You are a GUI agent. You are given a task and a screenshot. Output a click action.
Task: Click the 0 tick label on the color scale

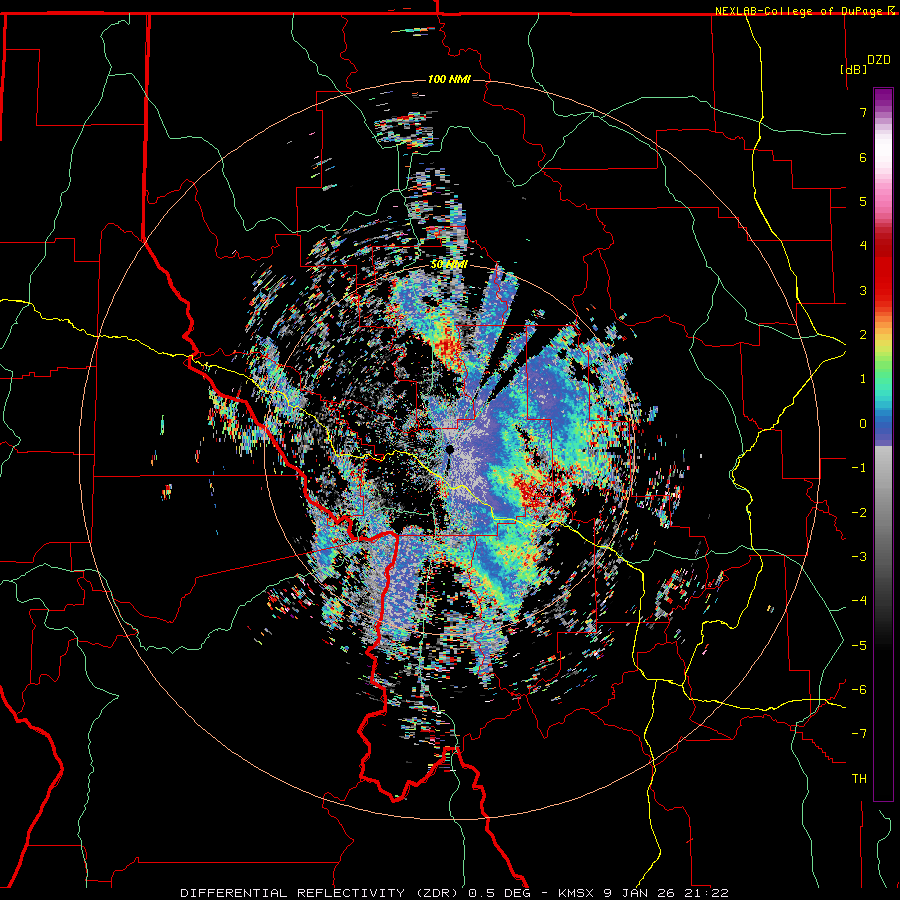[x=863, y=424]
